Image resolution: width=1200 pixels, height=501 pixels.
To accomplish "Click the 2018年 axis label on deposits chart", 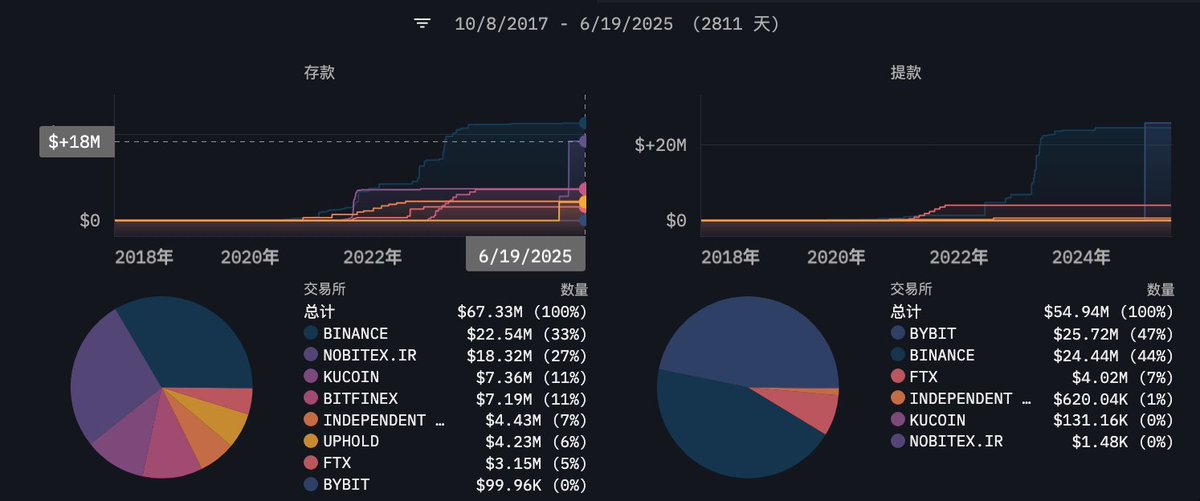I will (145, 257).
